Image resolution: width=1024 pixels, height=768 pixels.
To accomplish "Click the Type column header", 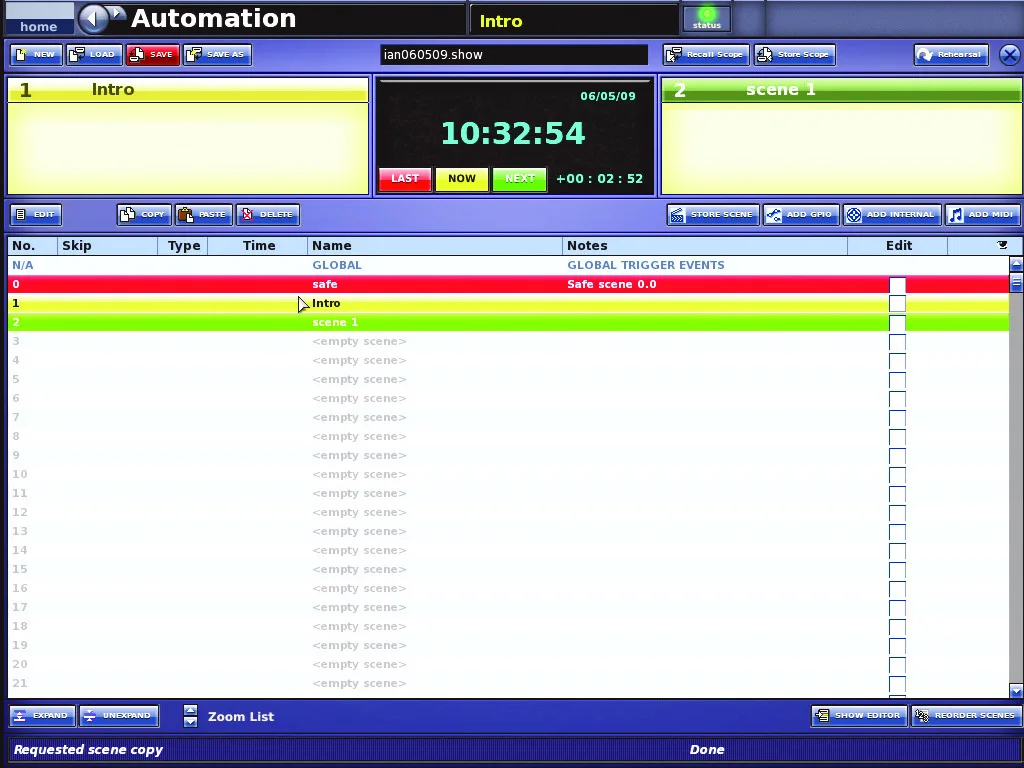I will 183,246.
